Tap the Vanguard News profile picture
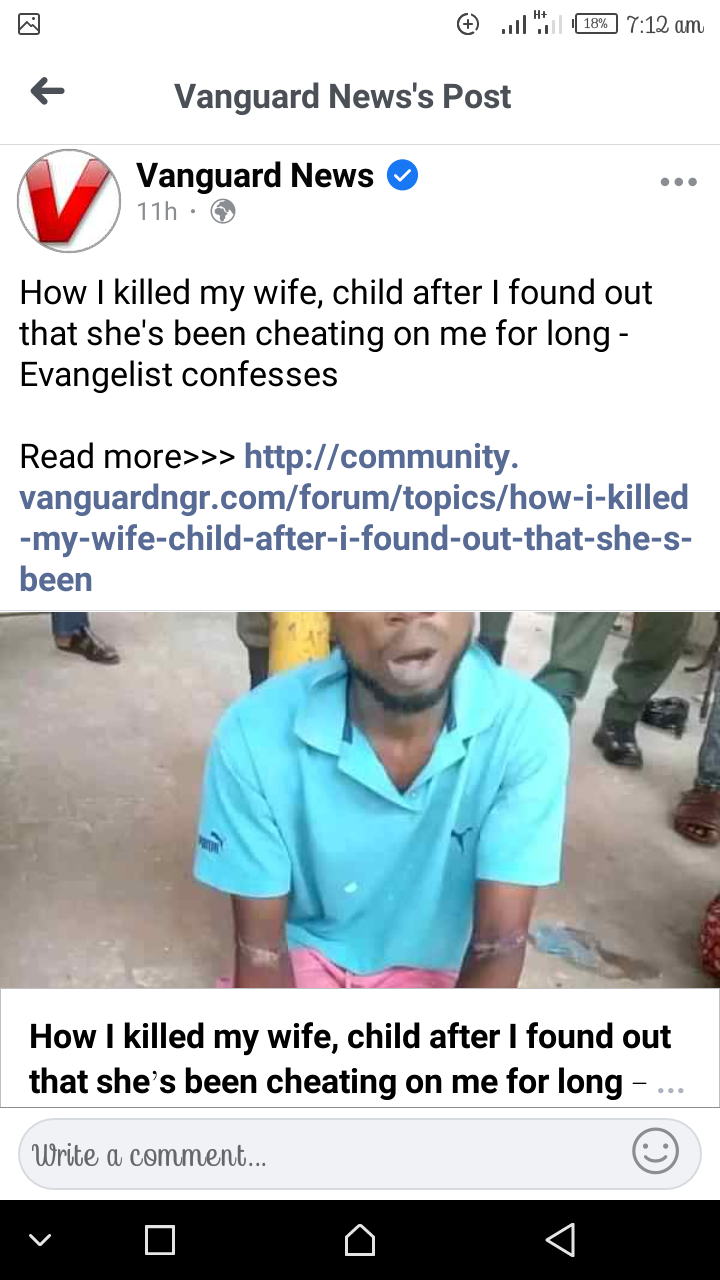Viewport: 720px width, 1280px height. (x=69, y=200)
